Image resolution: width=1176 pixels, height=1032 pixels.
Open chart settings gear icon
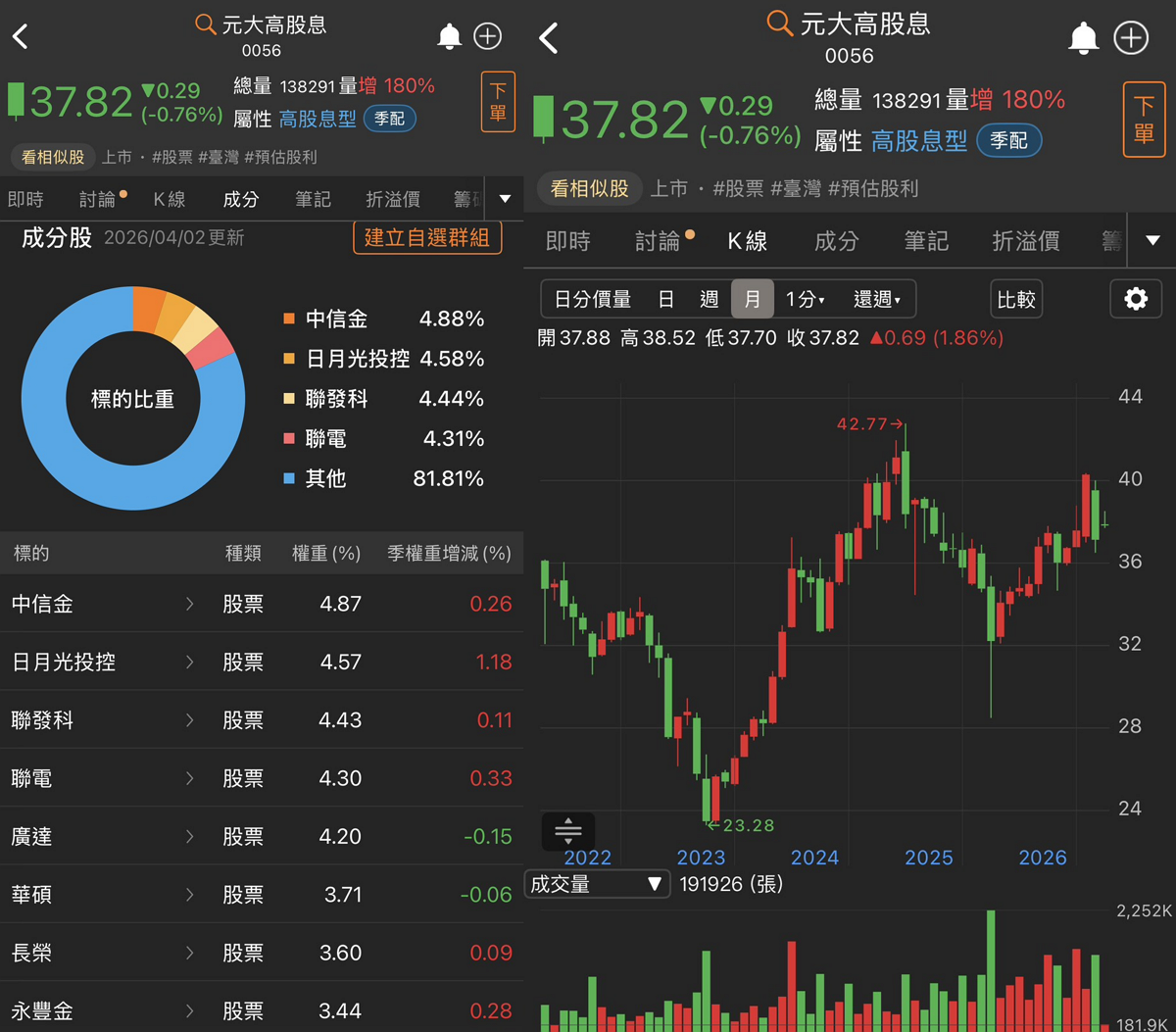coord(1135,299)
